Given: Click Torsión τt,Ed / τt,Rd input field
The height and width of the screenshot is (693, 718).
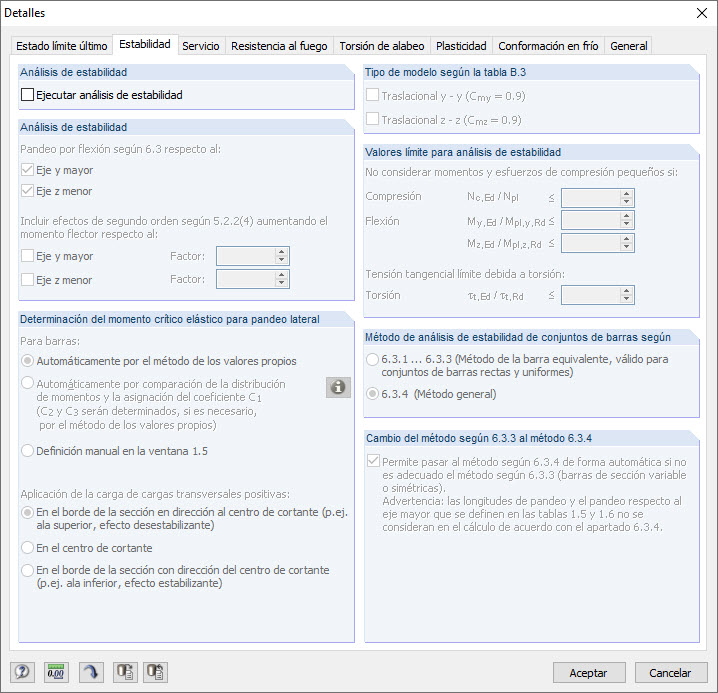Looking at the screenshot, I should (x=592, y=295).
